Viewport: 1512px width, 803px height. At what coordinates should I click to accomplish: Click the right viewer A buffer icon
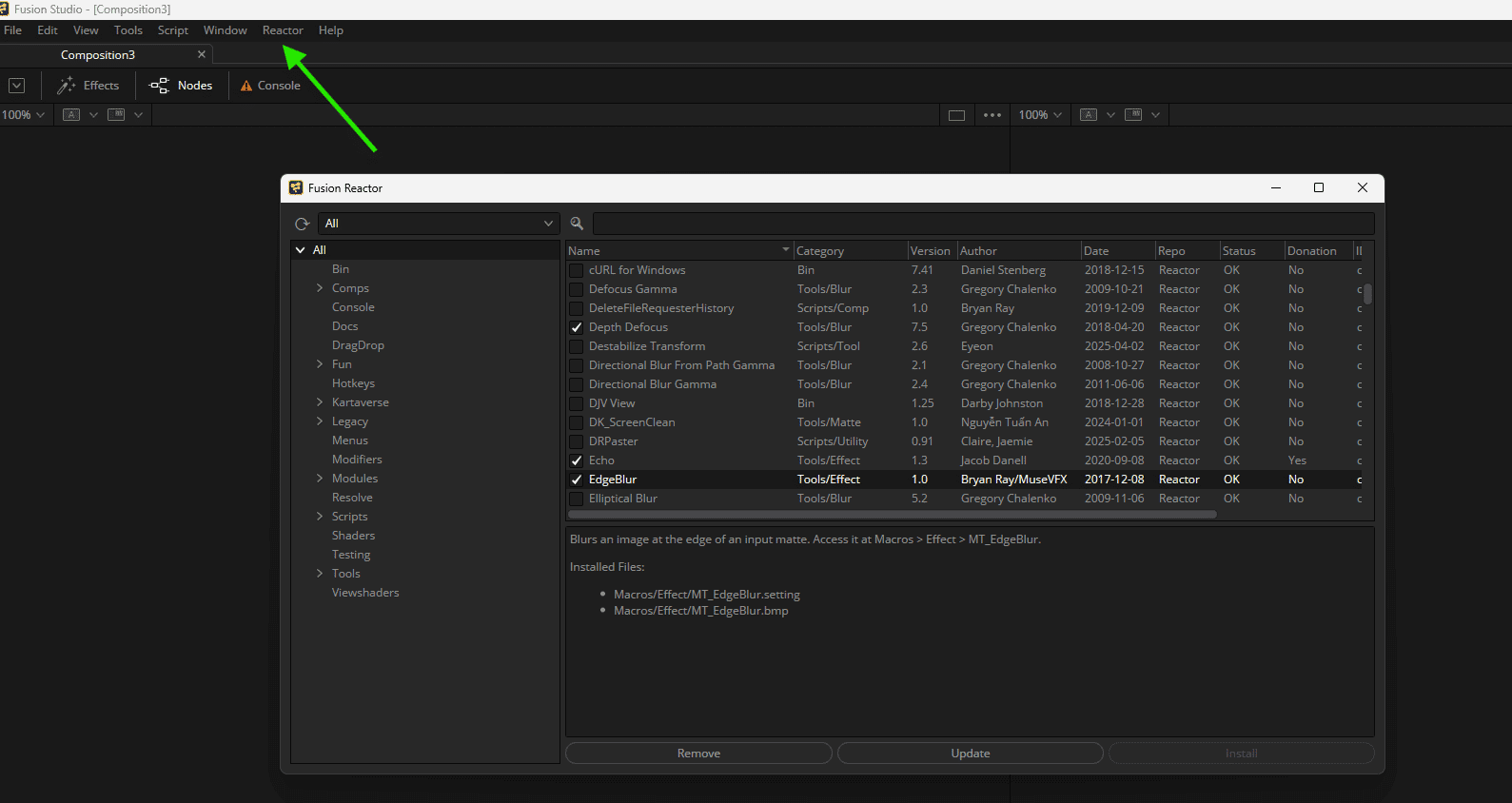coord(1089,115)
